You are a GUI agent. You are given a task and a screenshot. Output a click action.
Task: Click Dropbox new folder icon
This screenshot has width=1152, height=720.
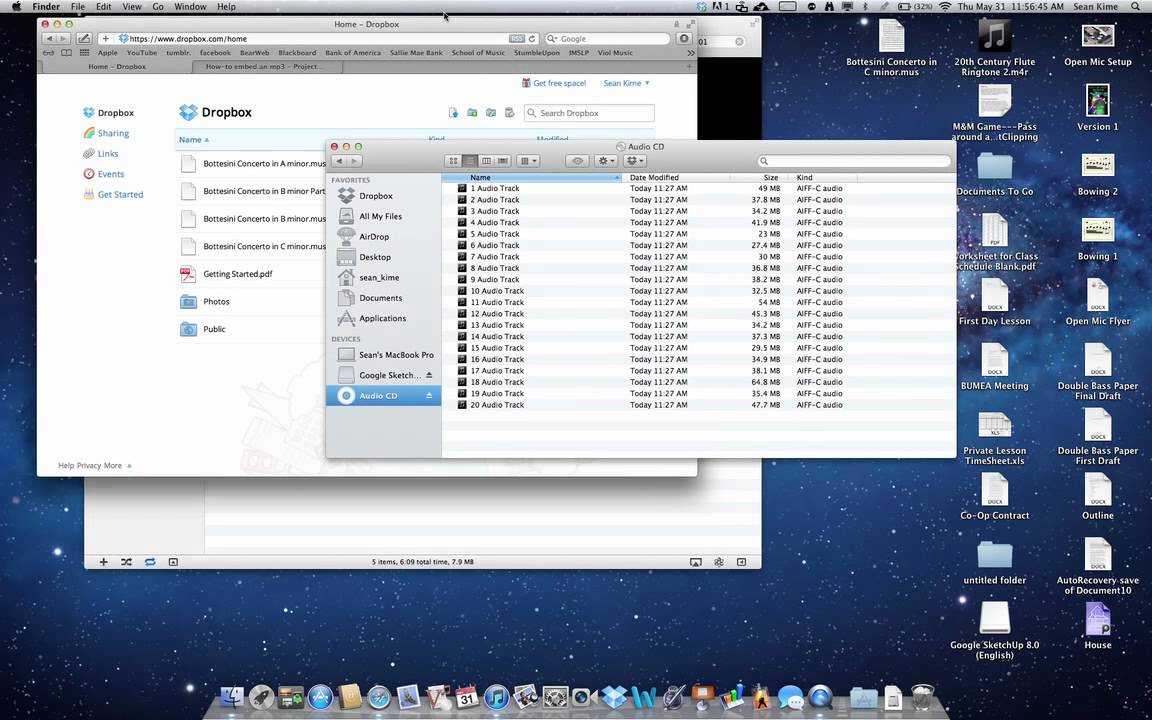472,112
